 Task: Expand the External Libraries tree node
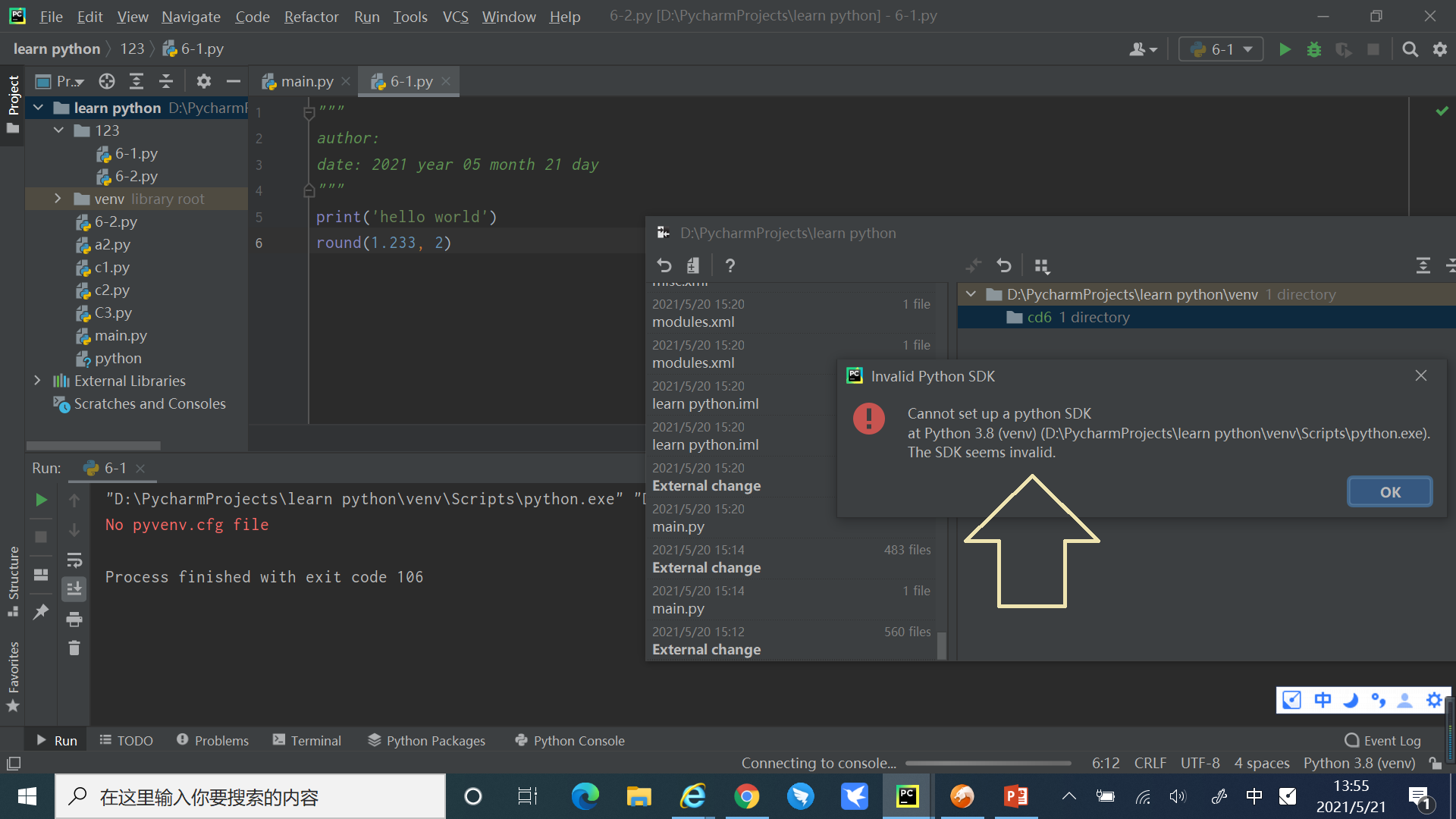(x=35, y=380)
